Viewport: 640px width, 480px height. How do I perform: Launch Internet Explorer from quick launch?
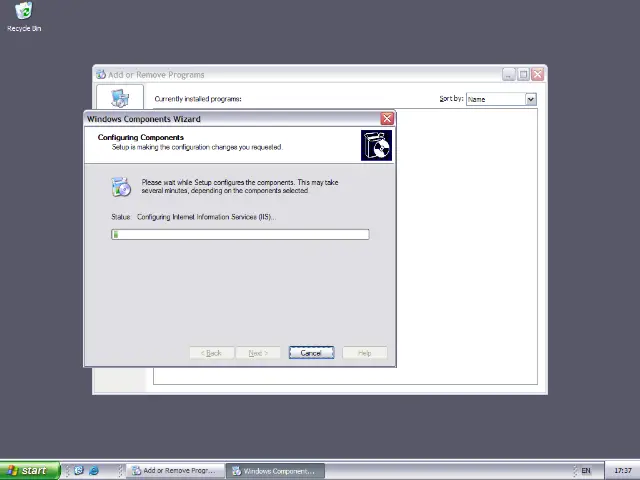click(94, 470)
